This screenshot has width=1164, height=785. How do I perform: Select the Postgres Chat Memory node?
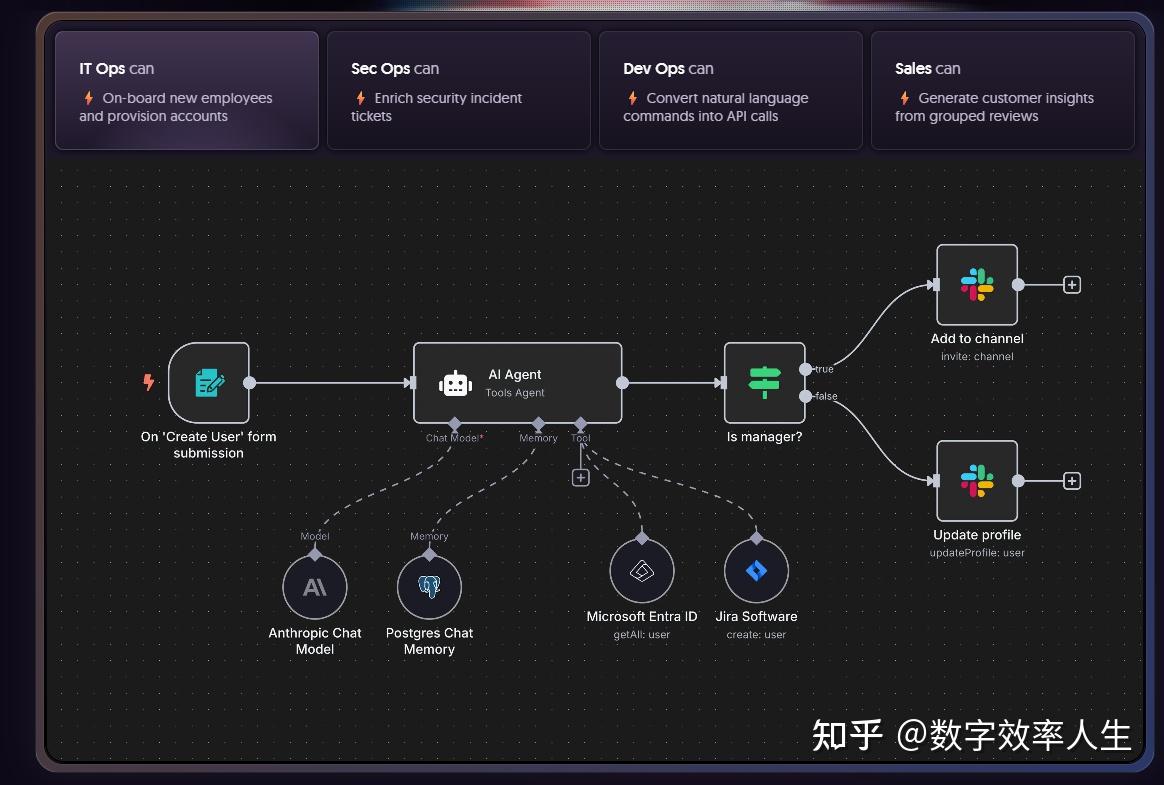point(429,587)
